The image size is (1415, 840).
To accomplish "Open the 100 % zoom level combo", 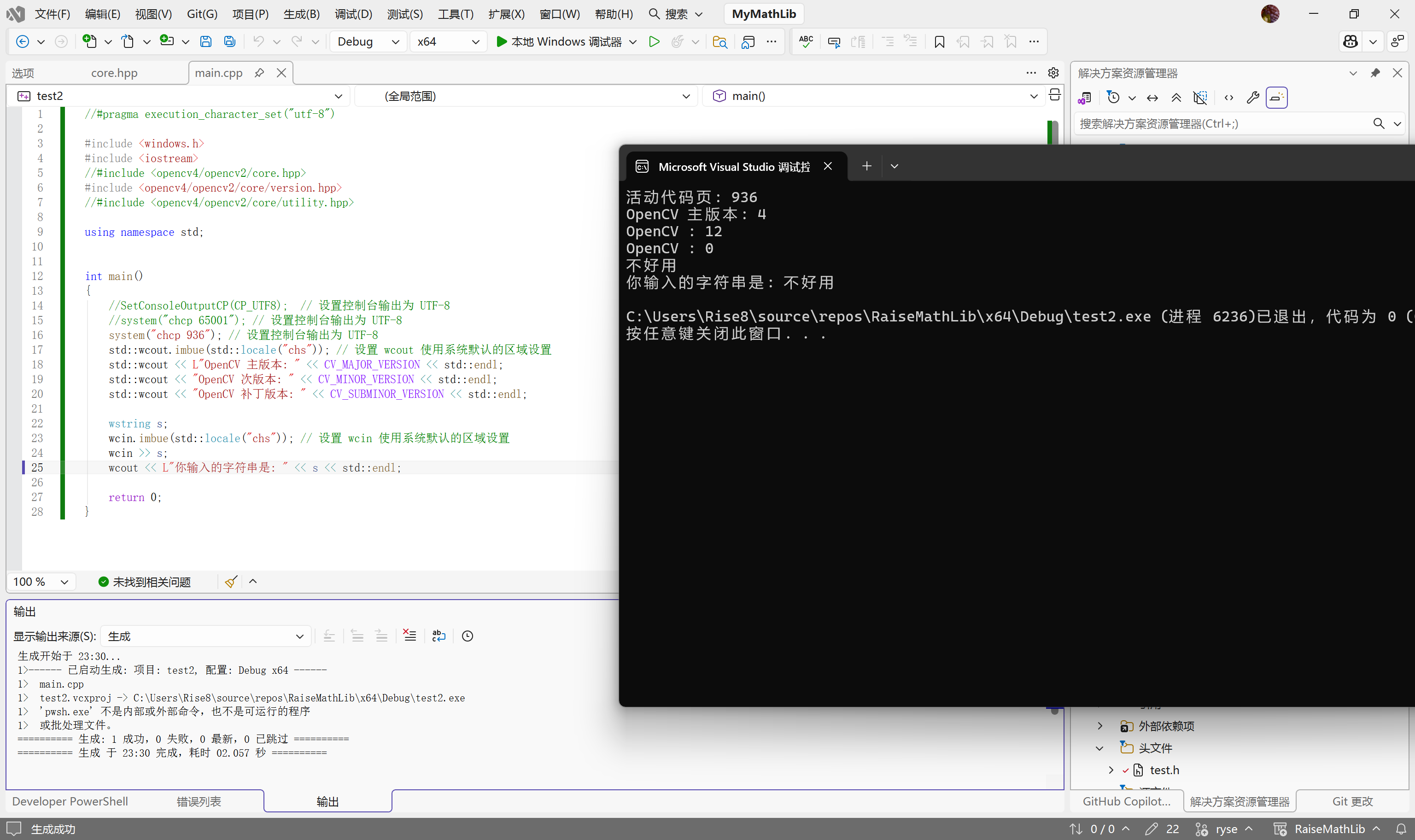I will pos(41,581).
